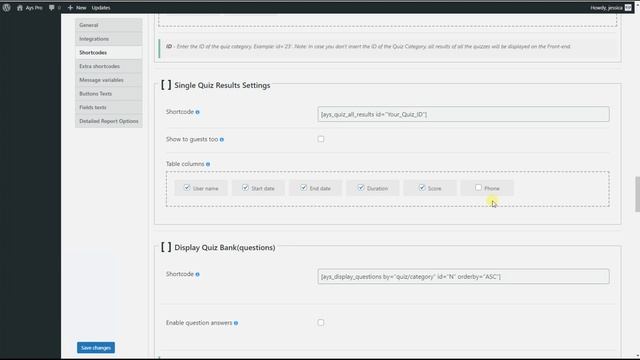Open the General settings tab
The width and height of the screenshot is (640, 360).
[109, 25]
